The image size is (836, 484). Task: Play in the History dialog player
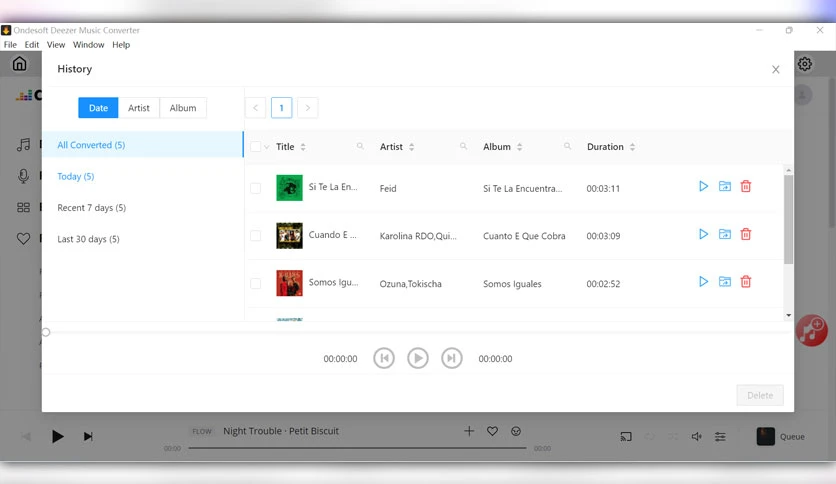[417, 358]
